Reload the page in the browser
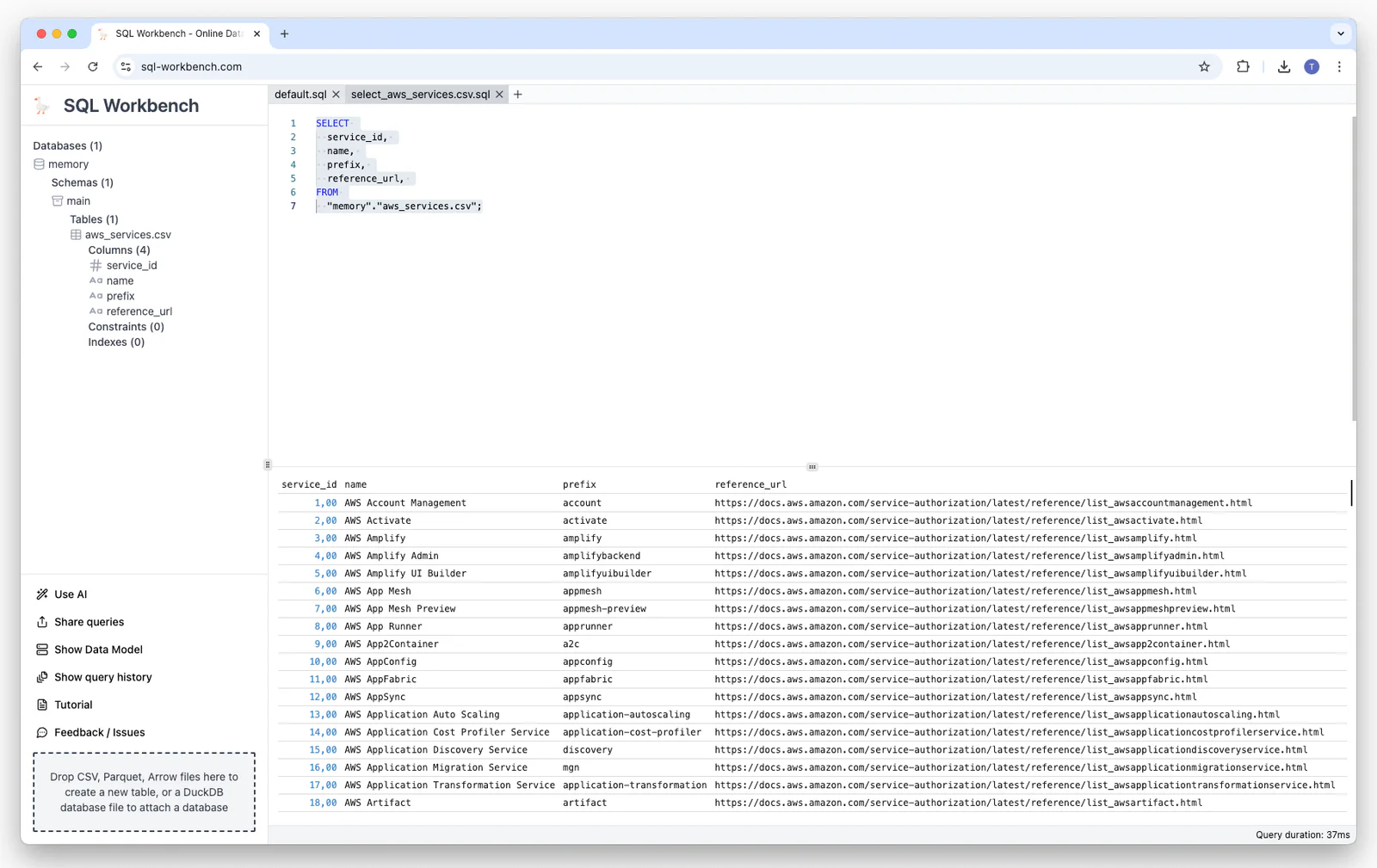Viewport: 1377px width, 868px height. point(93,67)
